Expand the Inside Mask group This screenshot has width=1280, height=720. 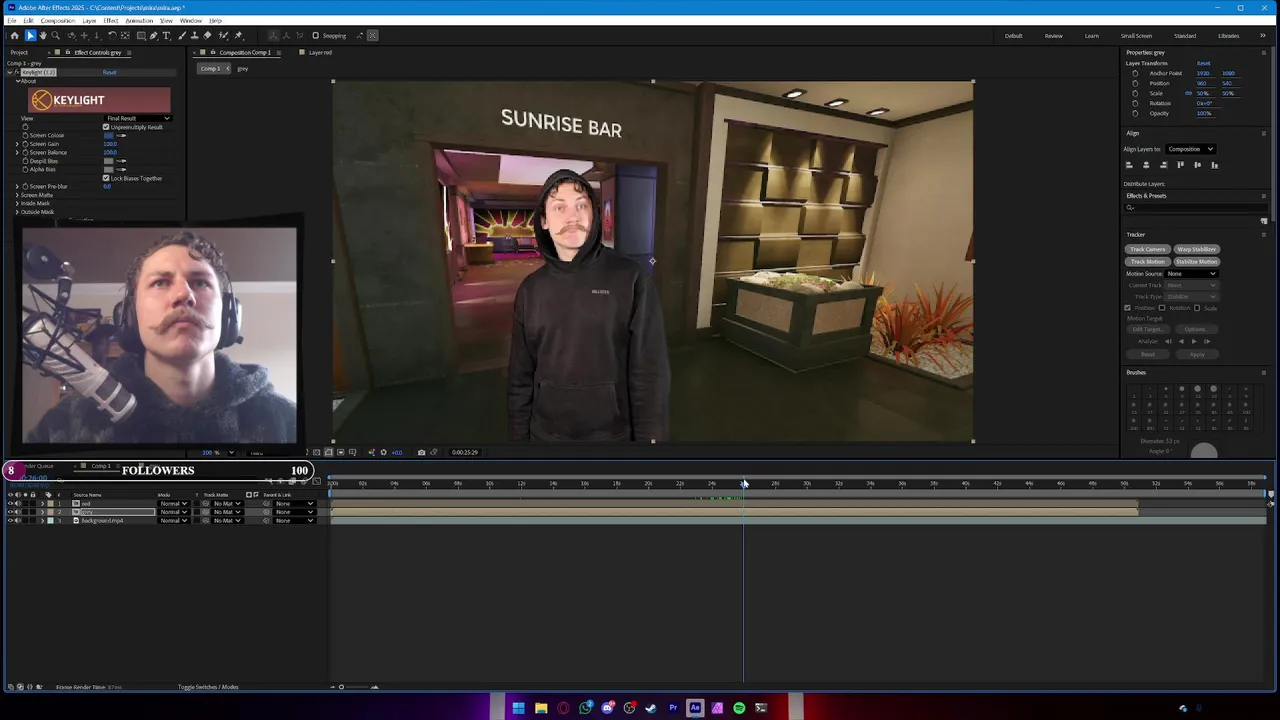pyautogui.click(x=17, y=203)
